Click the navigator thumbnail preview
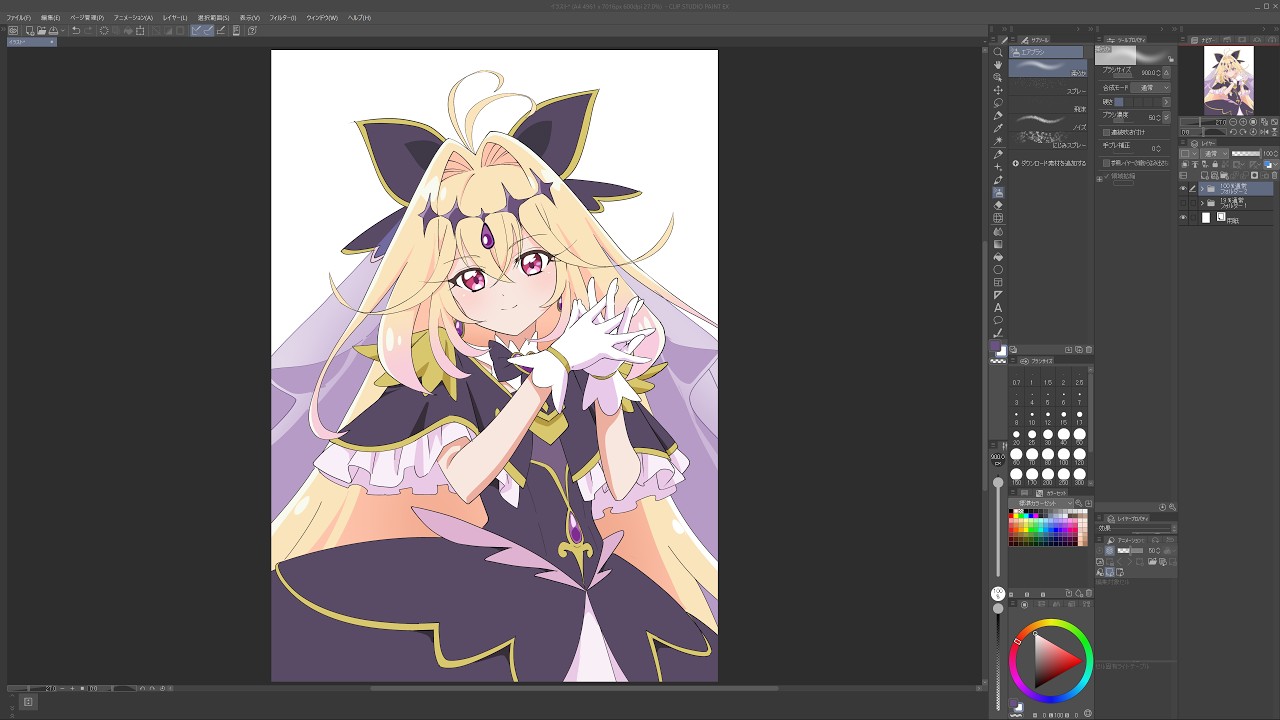 click(x=1229, y=79)
